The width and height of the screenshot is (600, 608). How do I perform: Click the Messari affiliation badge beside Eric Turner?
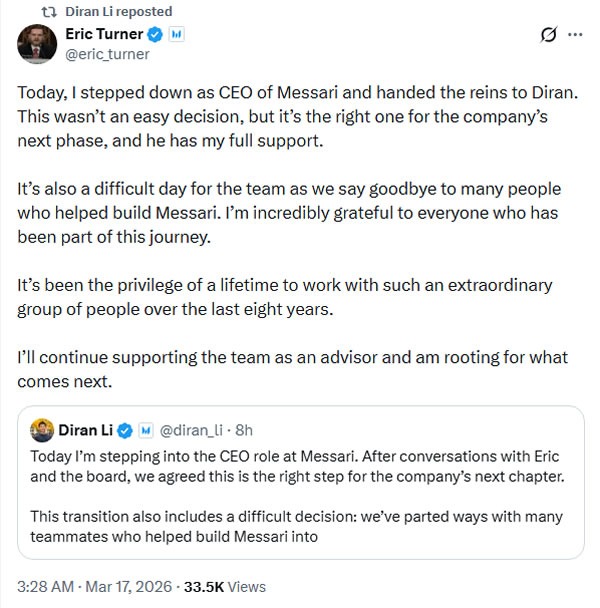[x=176, y=35]
